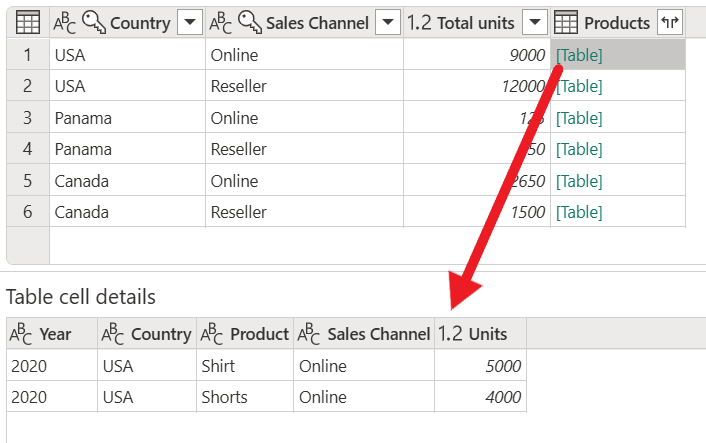706x443 pixels.
Task: Open the [Table] link in row 3
Action: (x=579, y=118)
